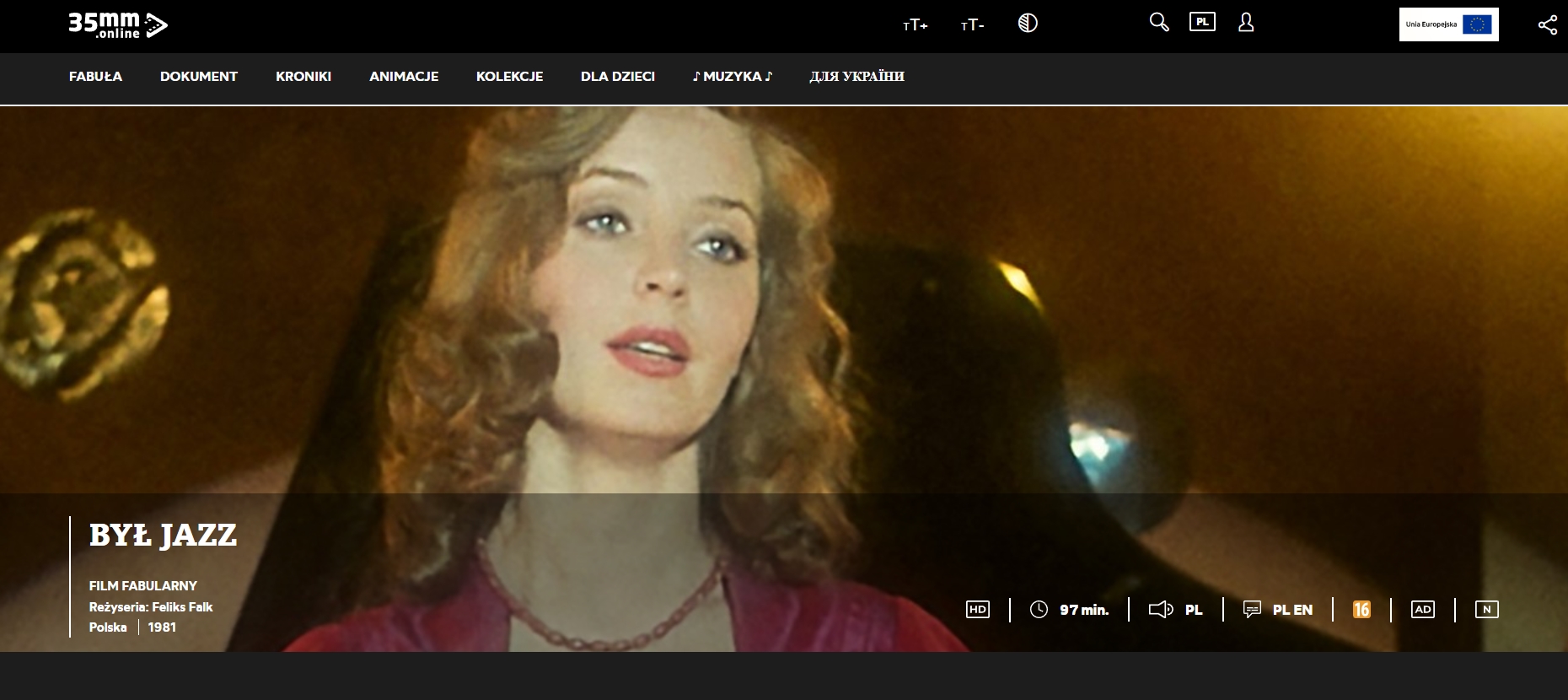The height and width of the screenshot is (700, 1568).
Task: Decrease text size with TT- icon
Action: pos(972,25)
